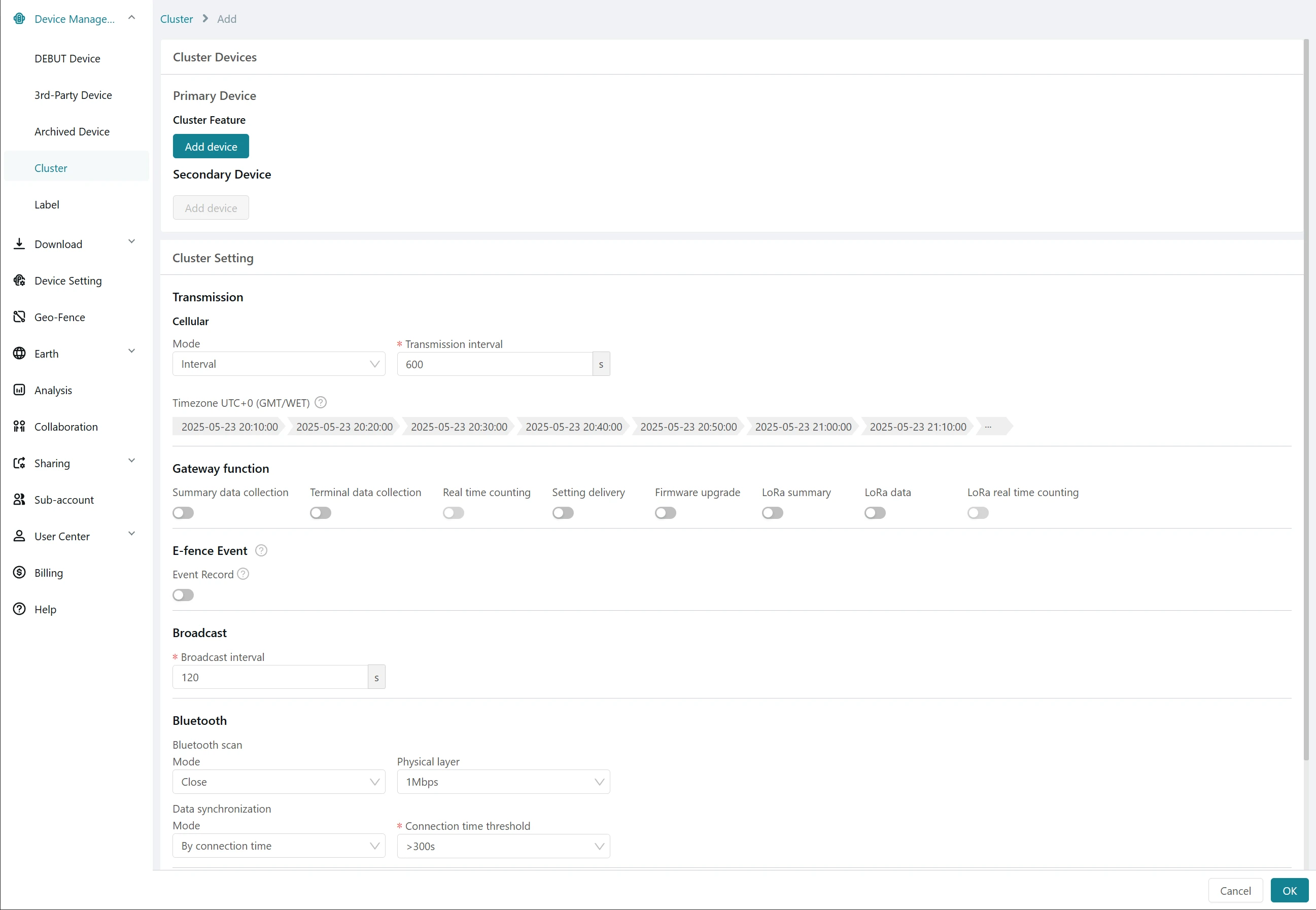Enable Summary data collection toggle
Screen dimensions: 1316x910
(x=183, y=513)
